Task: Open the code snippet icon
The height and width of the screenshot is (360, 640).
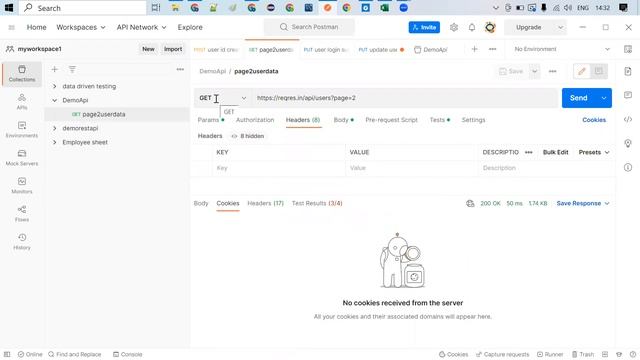Action: (628, 119)
